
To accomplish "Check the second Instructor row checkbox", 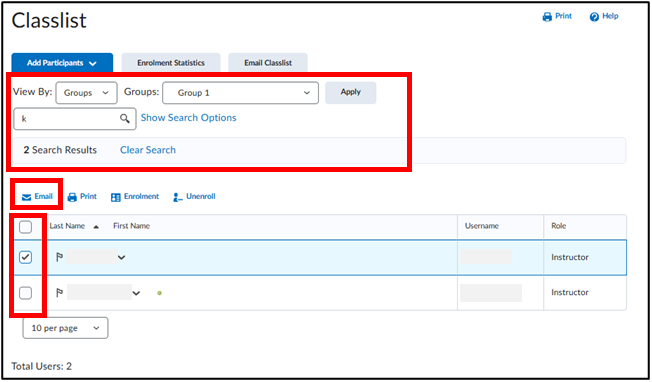I will pos(25,293).
